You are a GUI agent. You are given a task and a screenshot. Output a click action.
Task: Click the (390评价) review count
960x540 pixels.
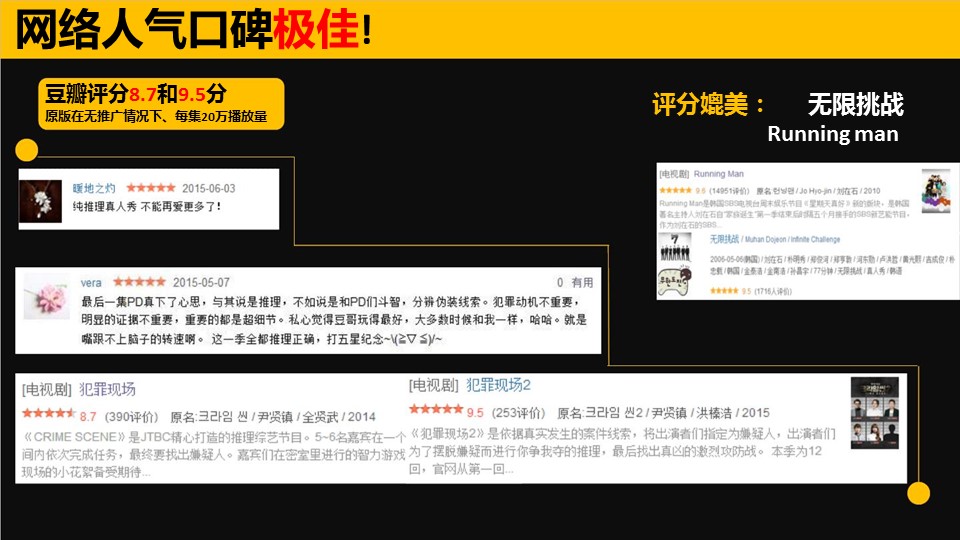pyautogui.click(x=131, y=417)
